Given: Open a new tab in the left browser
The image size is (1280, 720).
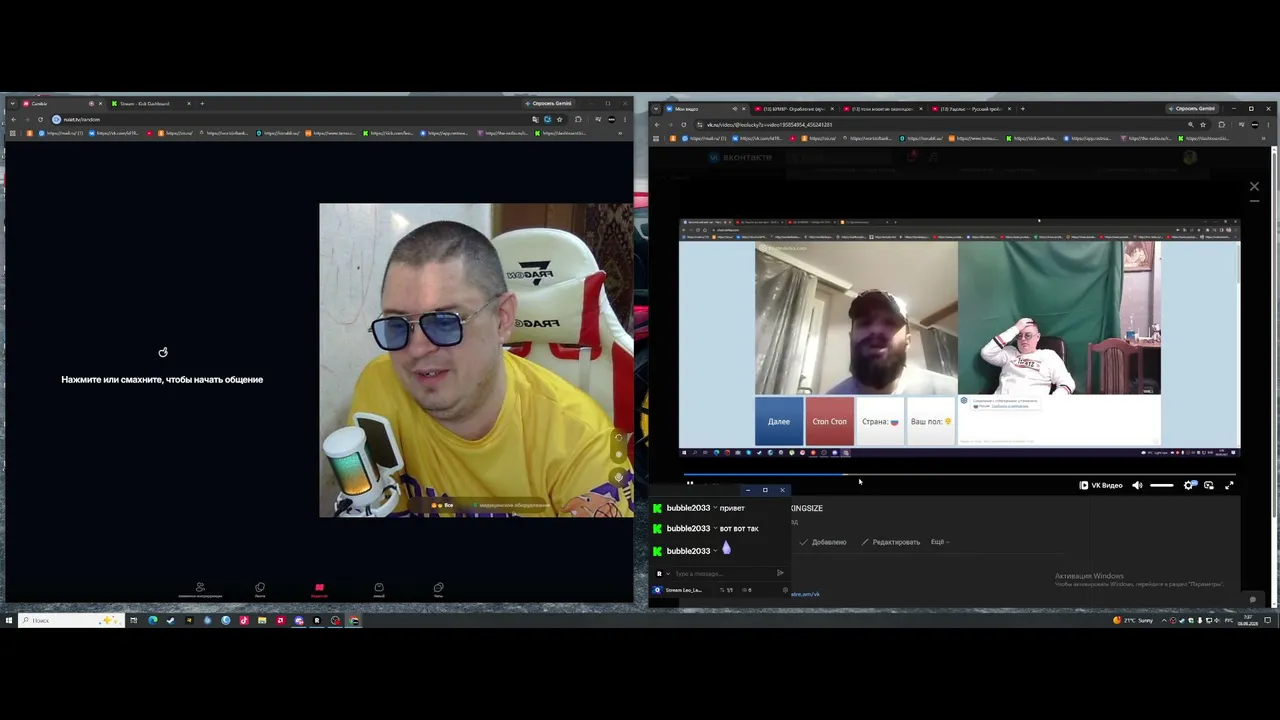Looking at the screenshot, I should tap(202, 104).
